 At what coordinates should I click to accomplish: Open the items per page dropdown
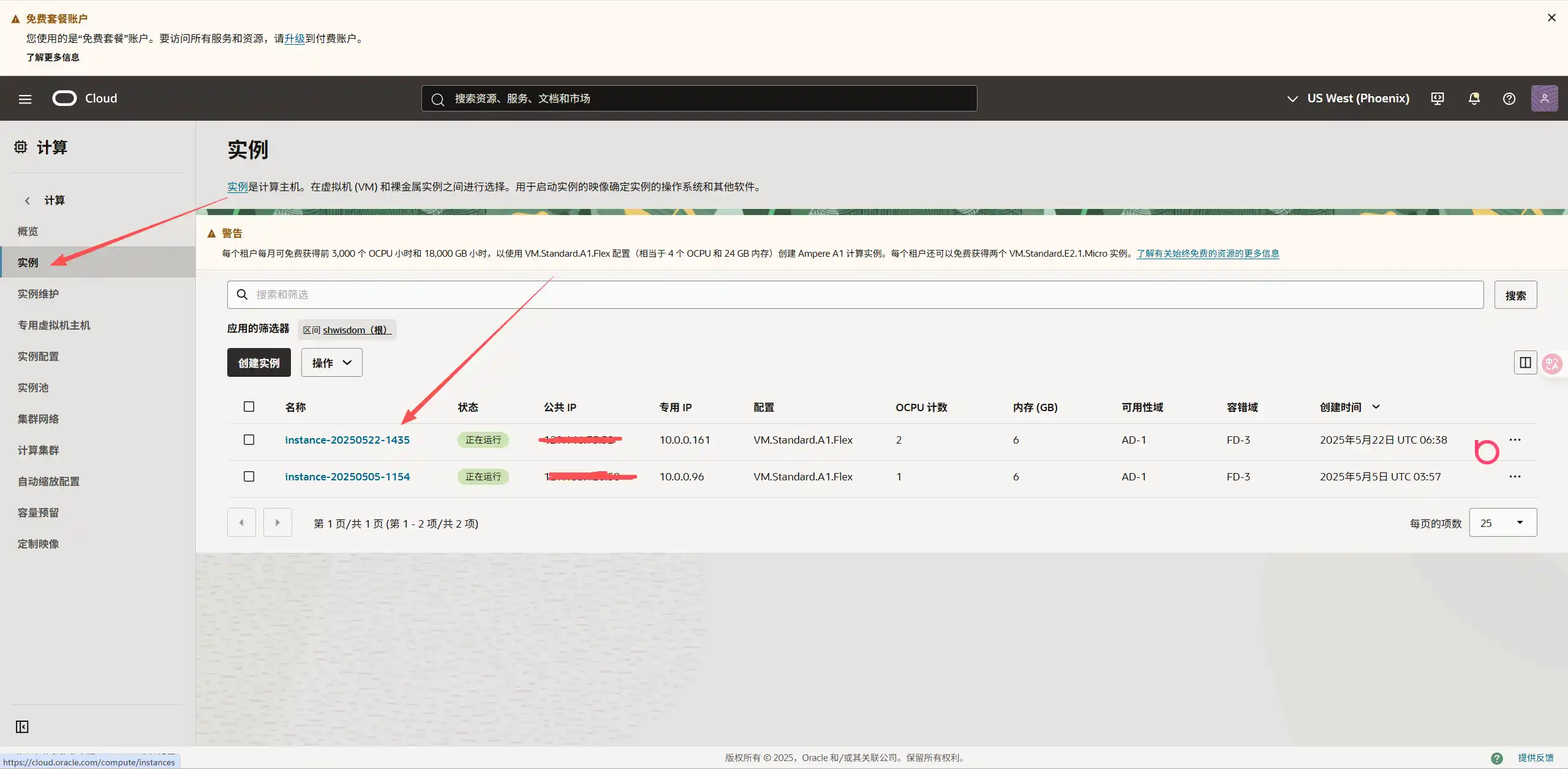tap(1502, 523)
